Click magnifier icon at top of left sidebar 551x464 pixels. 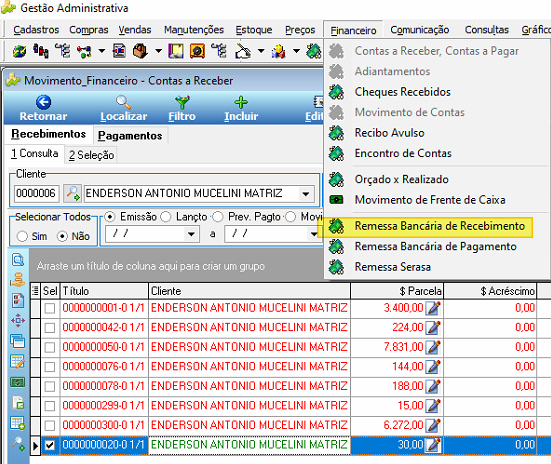(18, 260)
